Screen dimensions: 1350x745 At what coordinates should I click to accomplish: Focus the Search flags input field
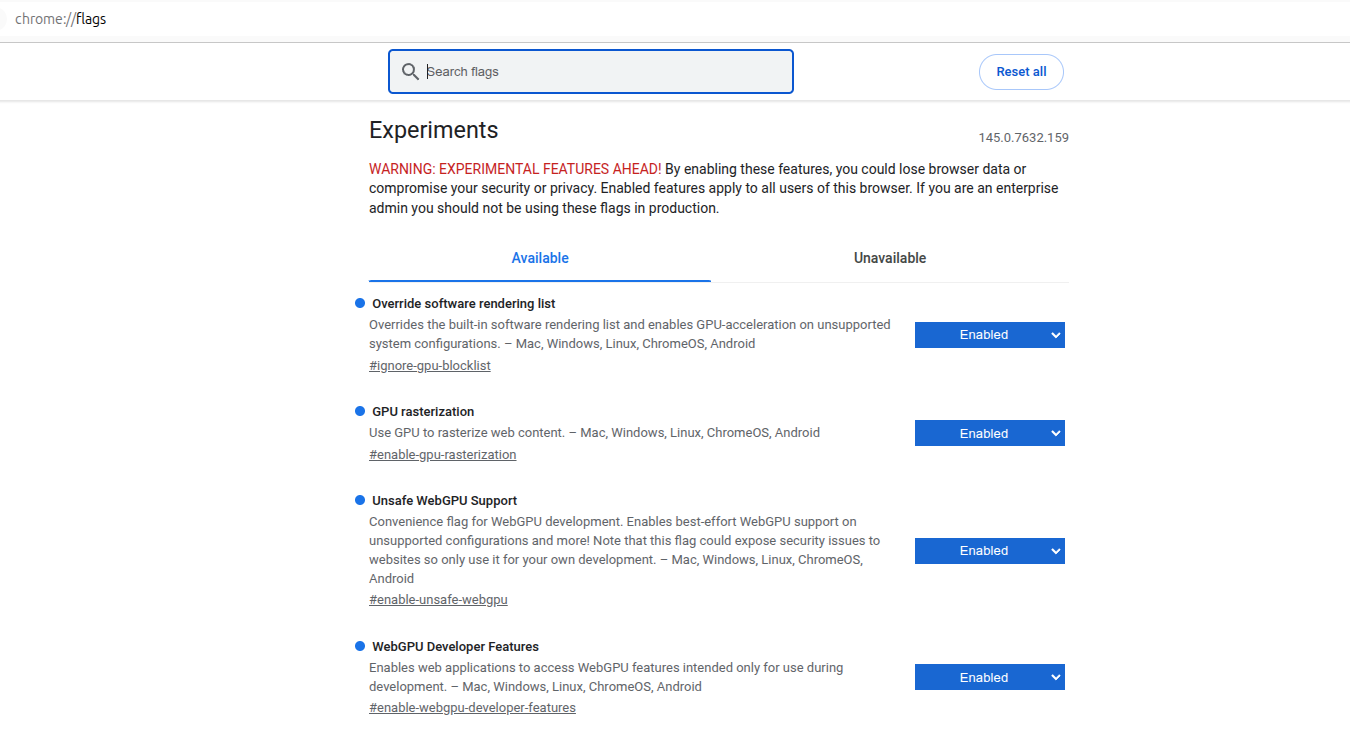point(600,72)
